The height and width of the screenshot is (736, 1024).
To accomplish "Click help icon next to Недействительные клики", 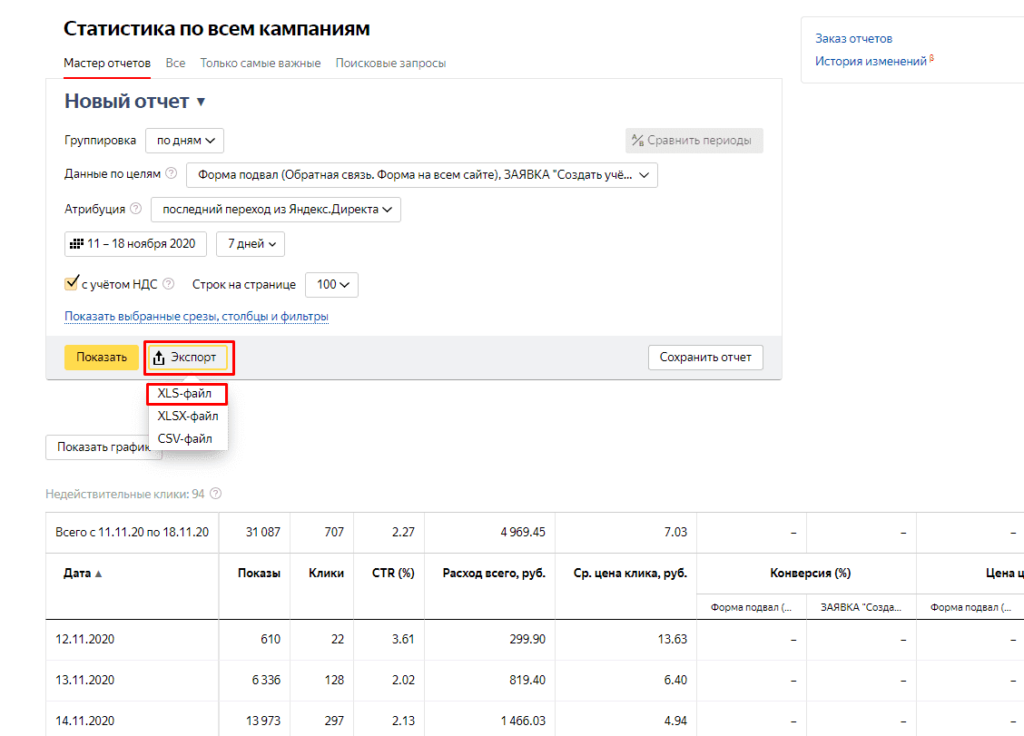I will coord(216,494).
